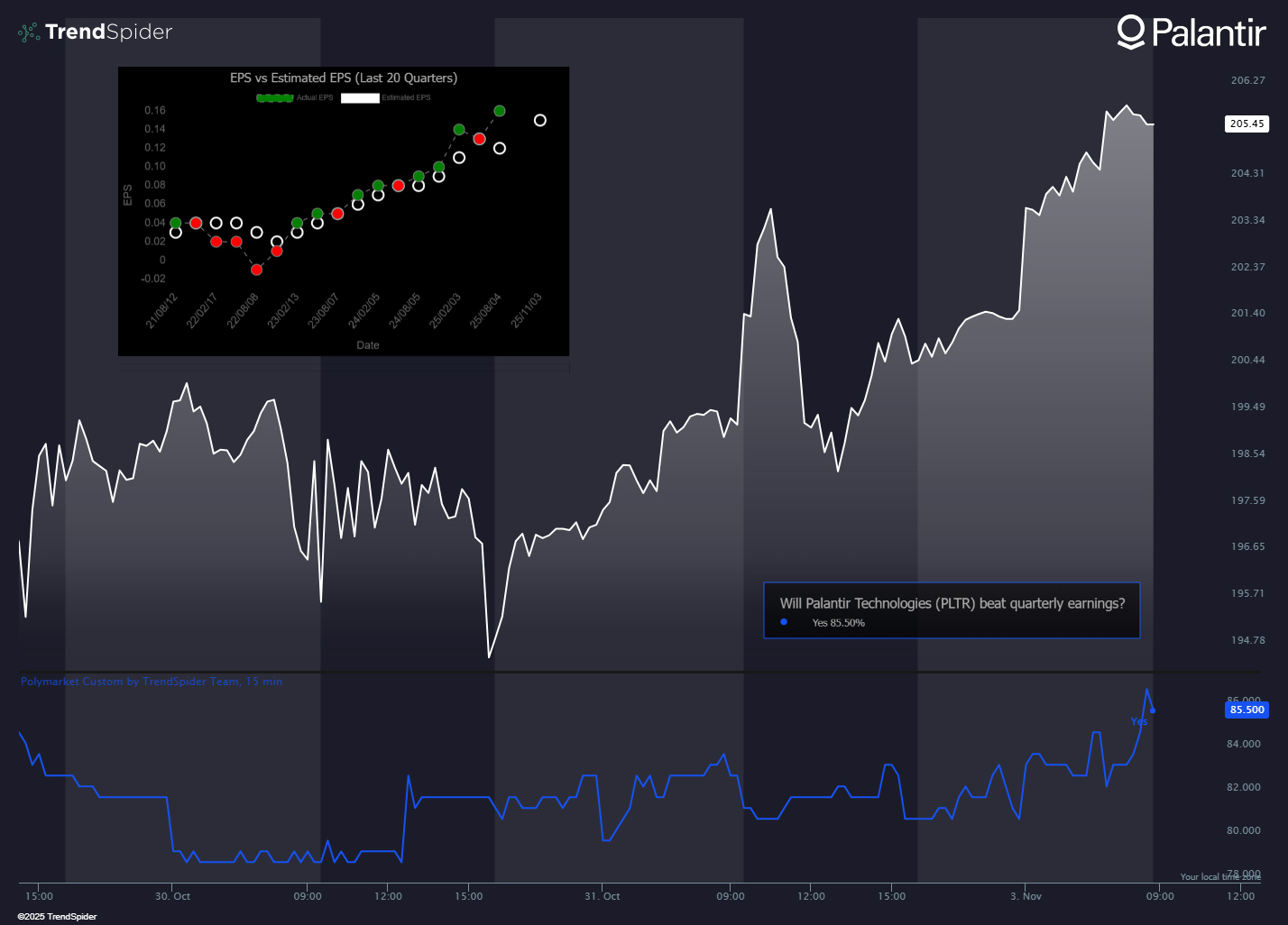
Task: Click the blue dot beside Yes 85.50%
Action: [784, 622]
